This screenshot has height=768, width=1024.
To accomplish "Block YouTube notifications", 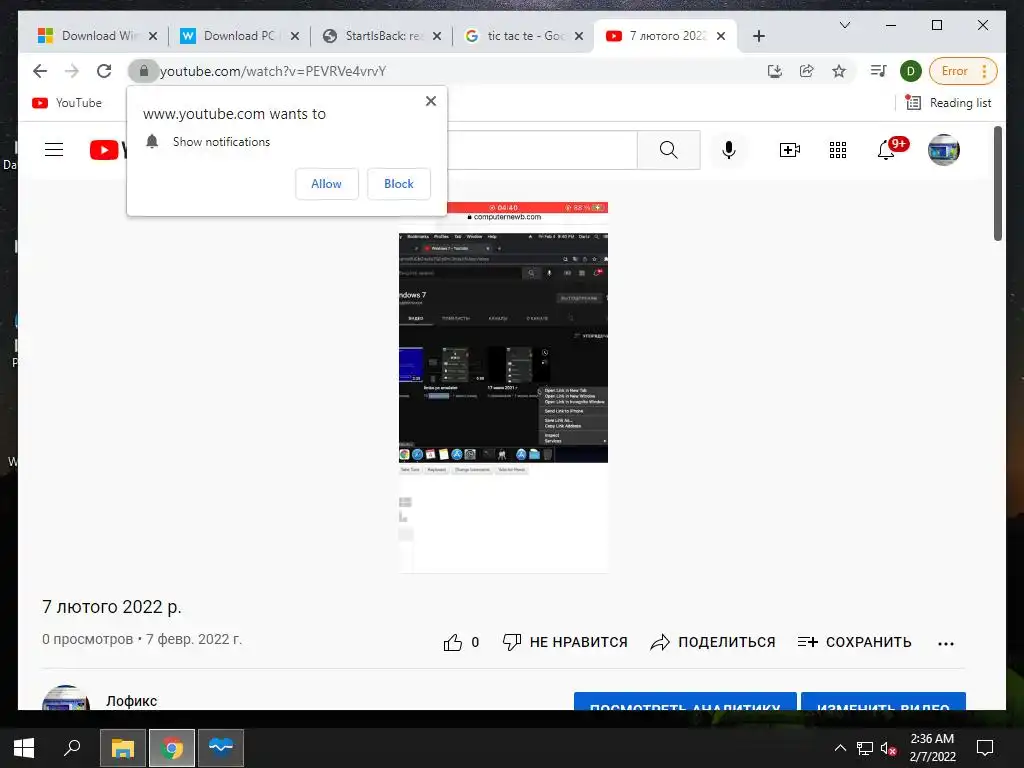I will tap(398, 184).
